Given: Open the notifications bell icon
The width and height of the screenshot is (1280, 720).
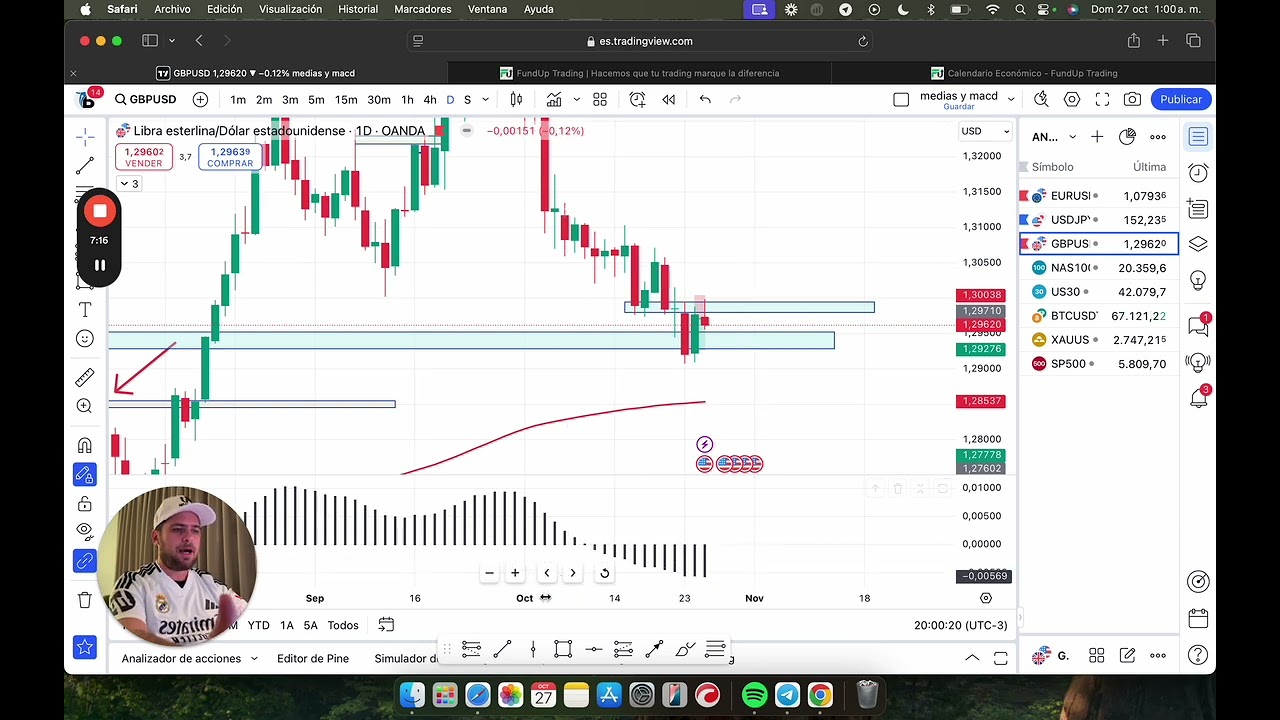Looking at the screenshot, I should [1198, 398].
